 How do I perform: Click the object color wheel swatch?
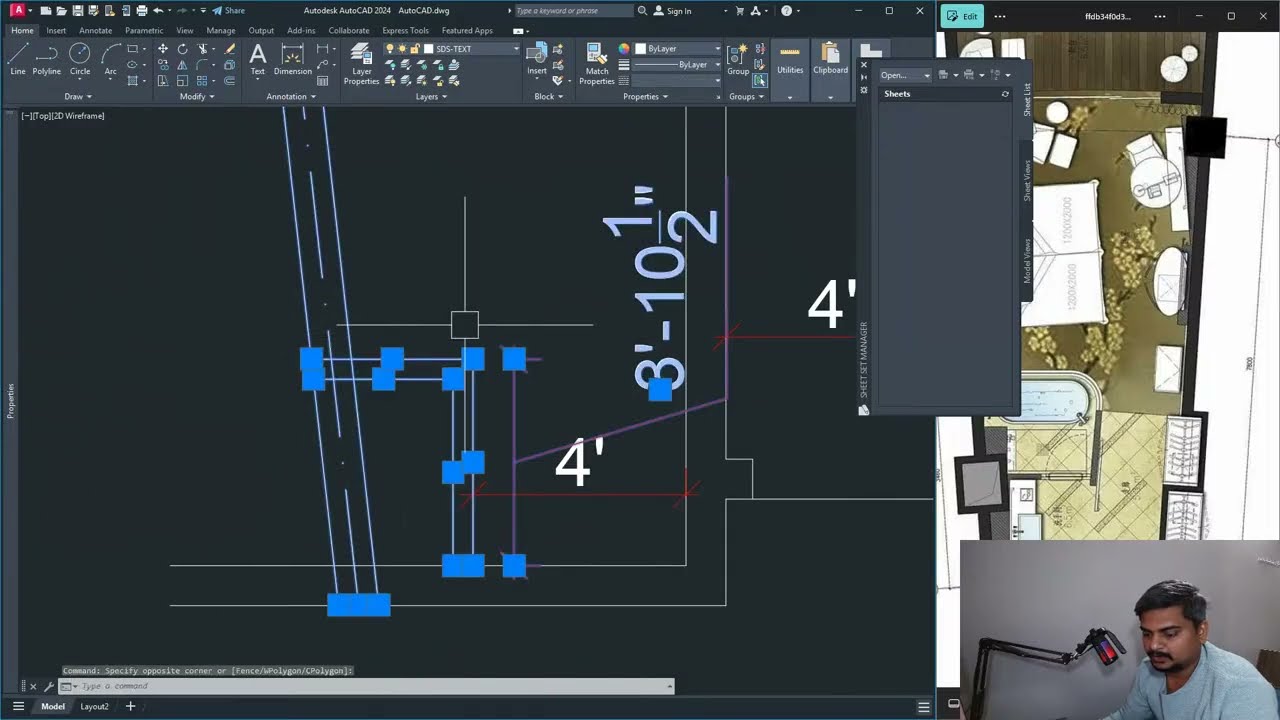click(624, 49)
